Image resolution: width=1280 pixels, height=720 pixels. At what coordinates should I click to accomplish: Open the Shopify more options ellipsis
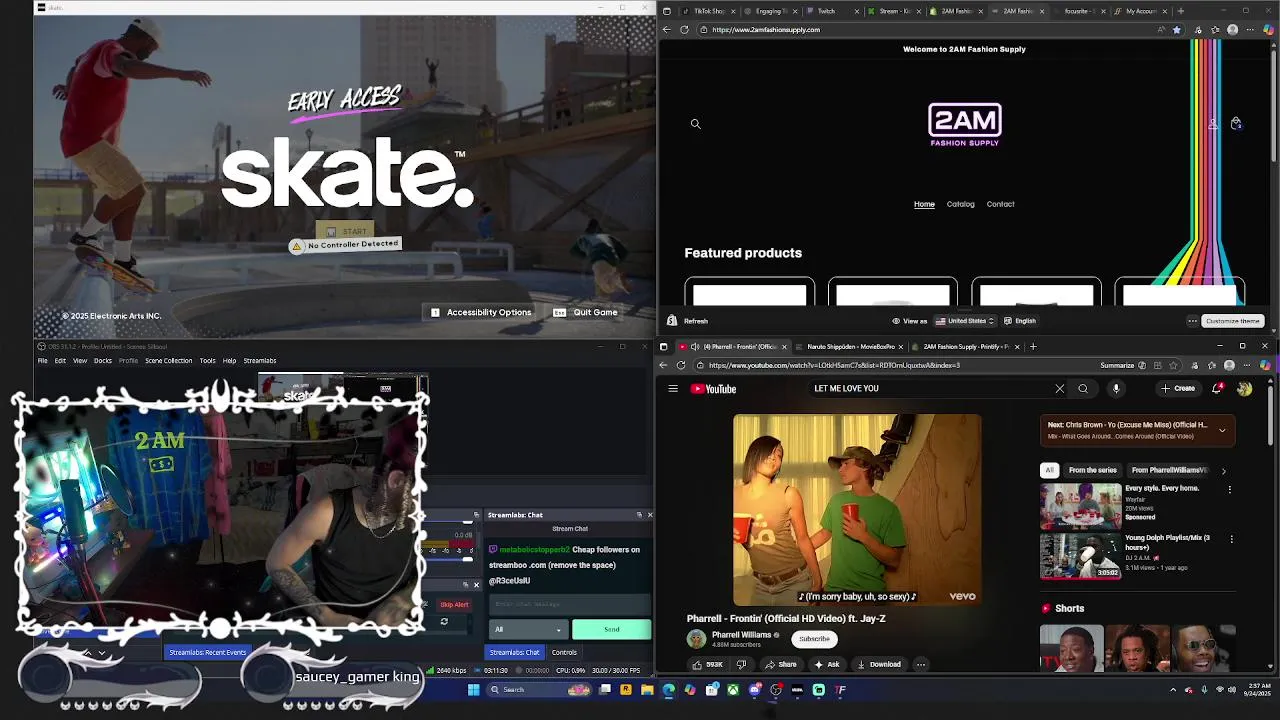(1192, 321)
